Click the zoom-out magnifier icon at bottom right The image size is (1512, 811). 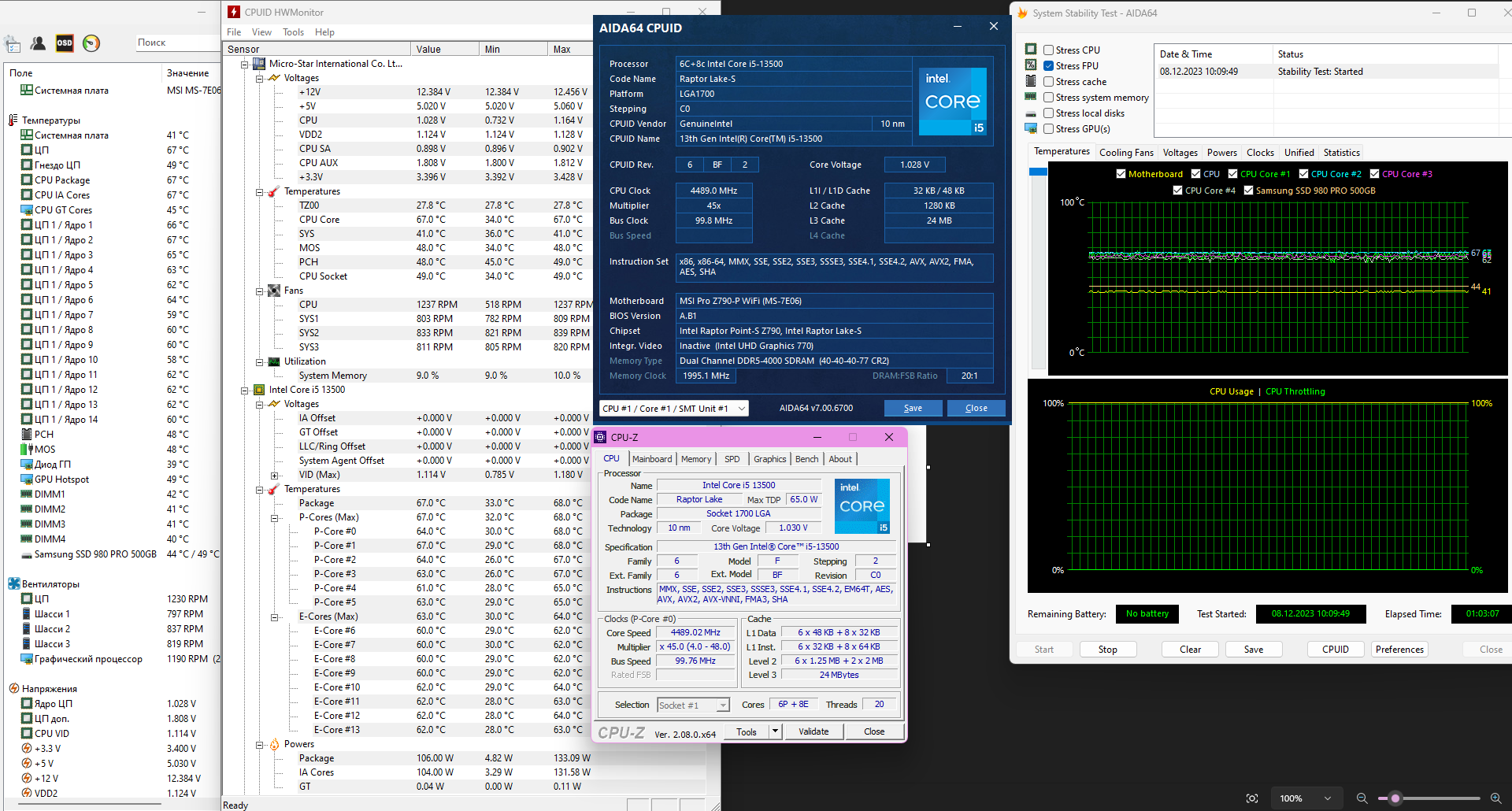tap(1362, 798)
